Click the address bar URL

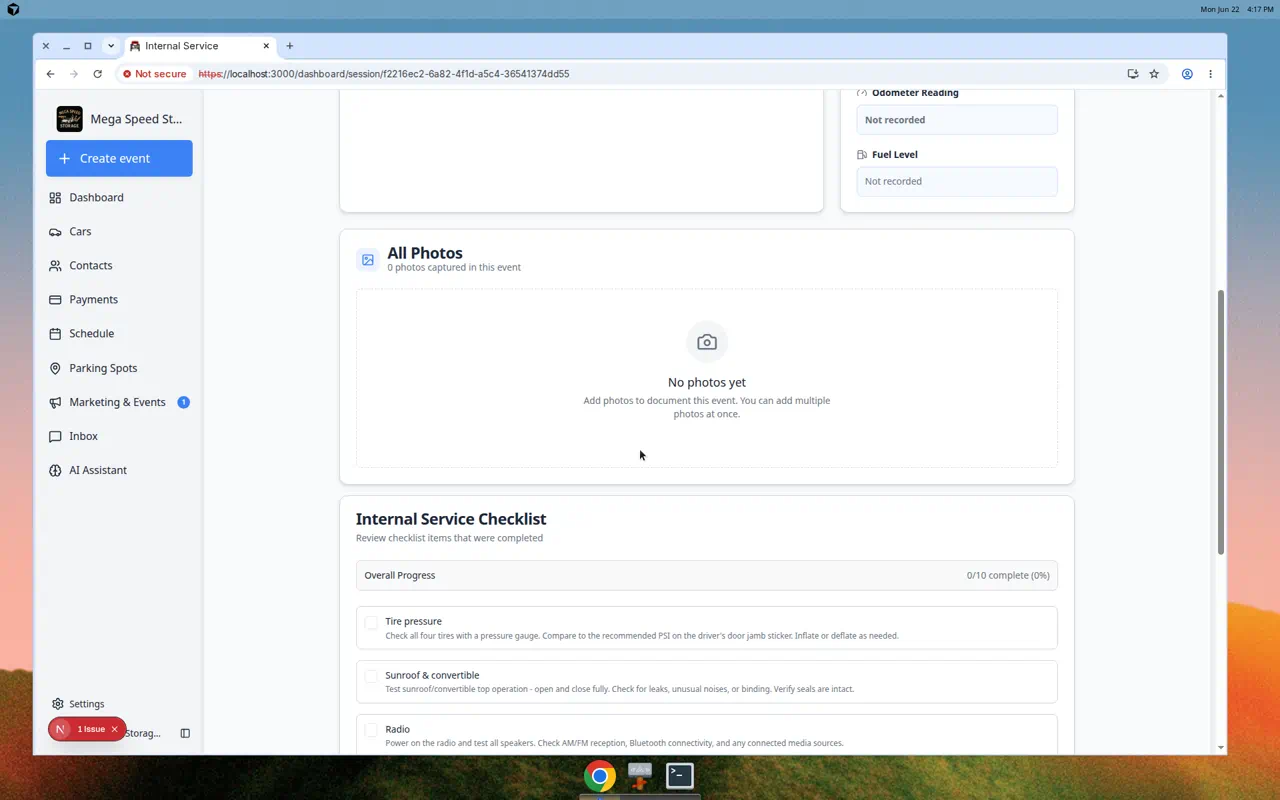pos(383,74)
